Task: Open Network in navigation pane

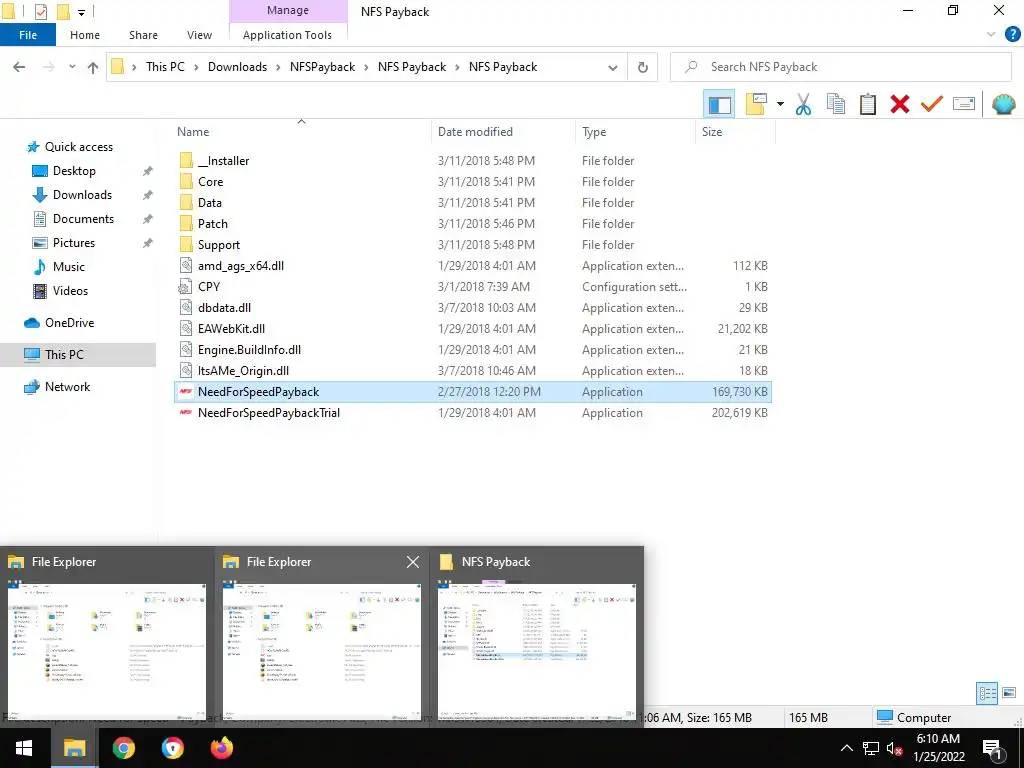Action: (x=67, y=387)
